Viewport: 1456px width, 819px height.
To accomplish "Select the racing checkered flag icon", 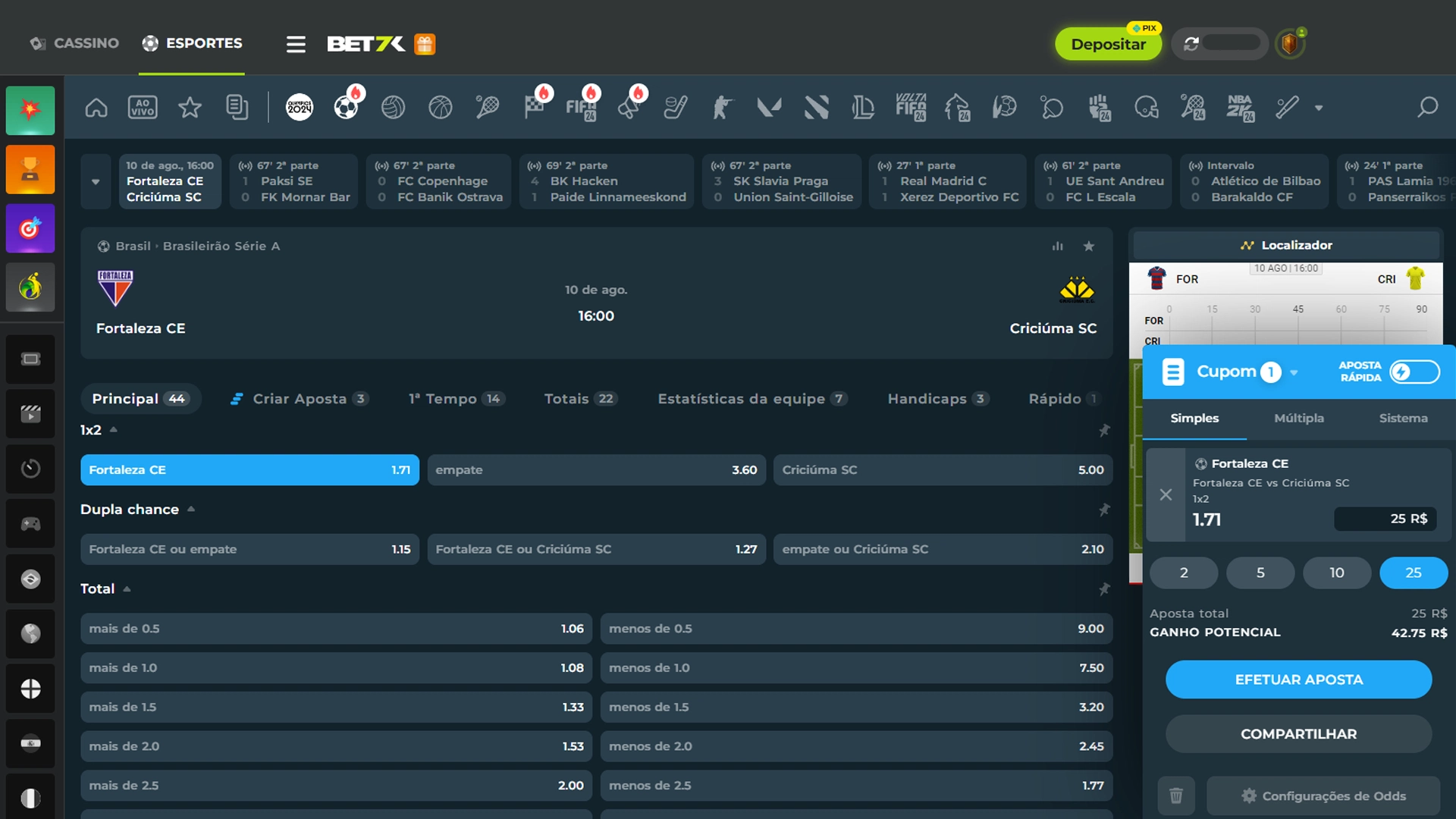I will (x=535, y=108).
